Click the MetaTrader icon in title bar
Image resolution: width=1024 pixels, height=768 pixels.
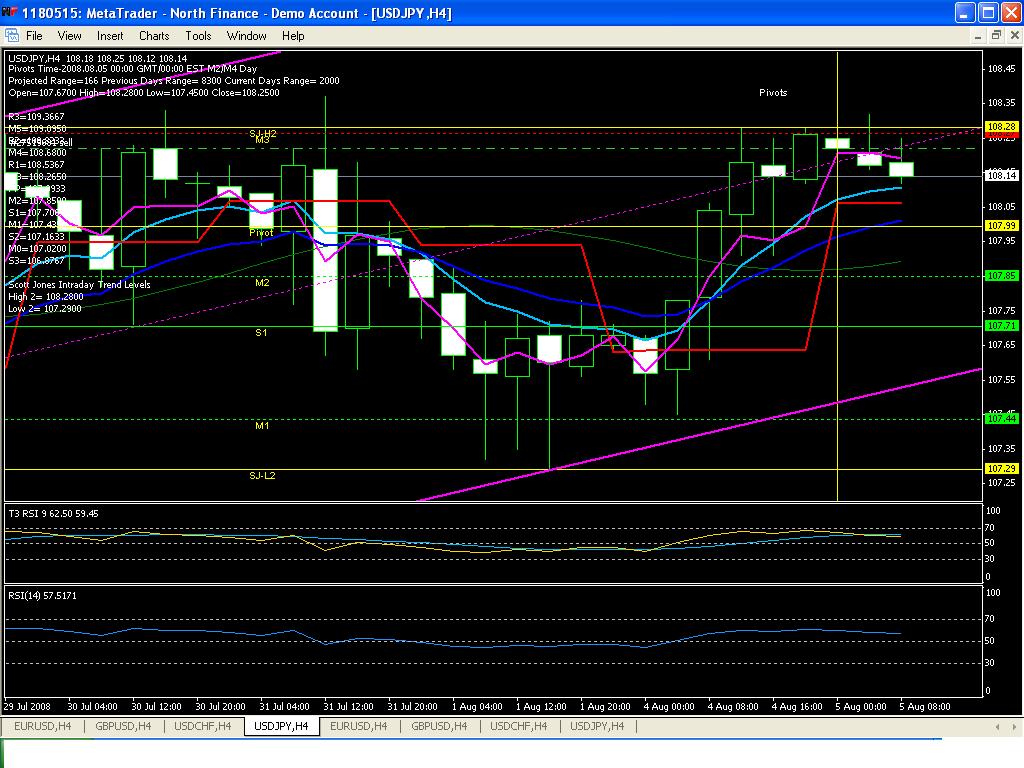(x=10, y=12)
